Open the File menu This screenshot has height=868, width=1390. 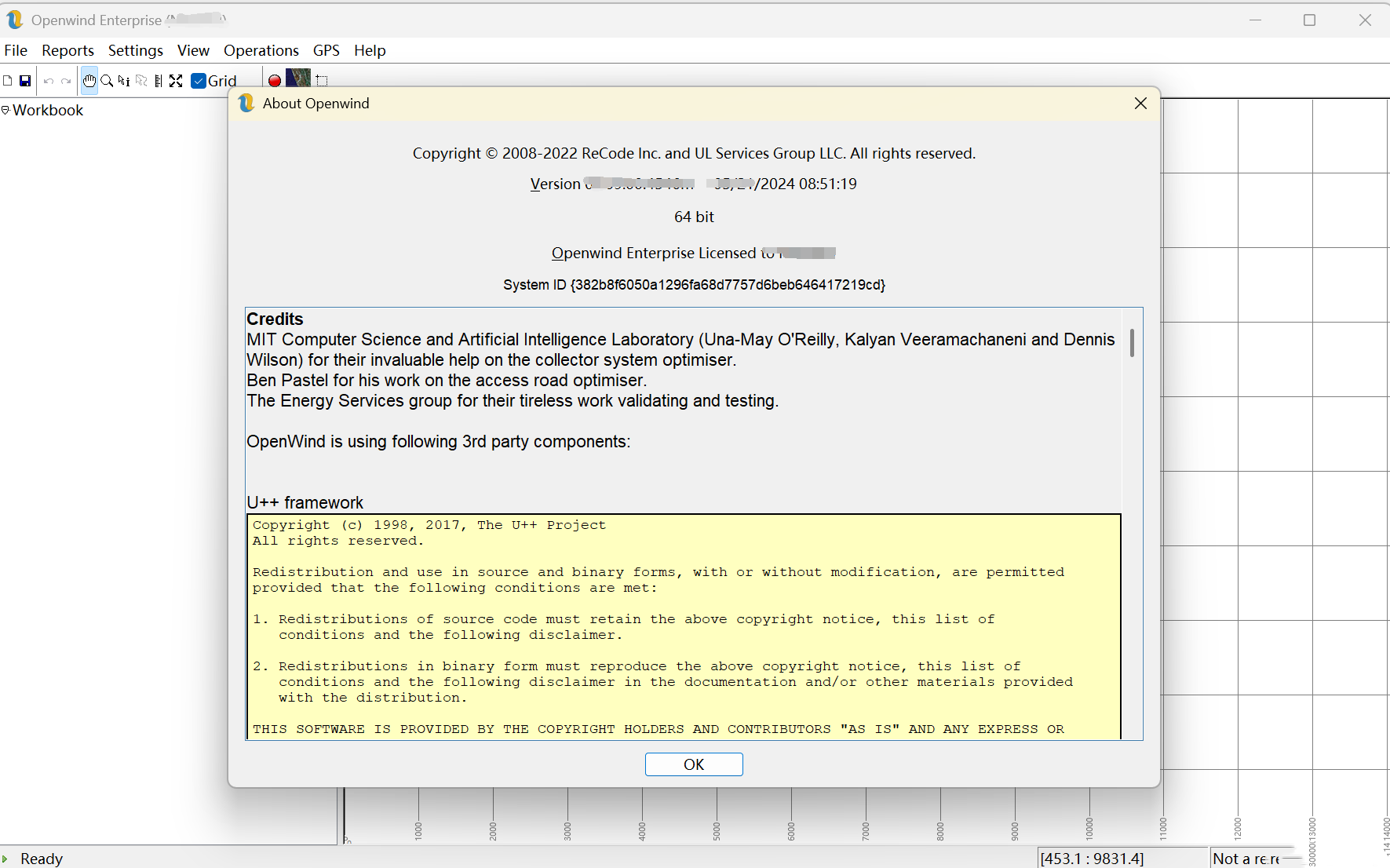click(x=16, y=50)
